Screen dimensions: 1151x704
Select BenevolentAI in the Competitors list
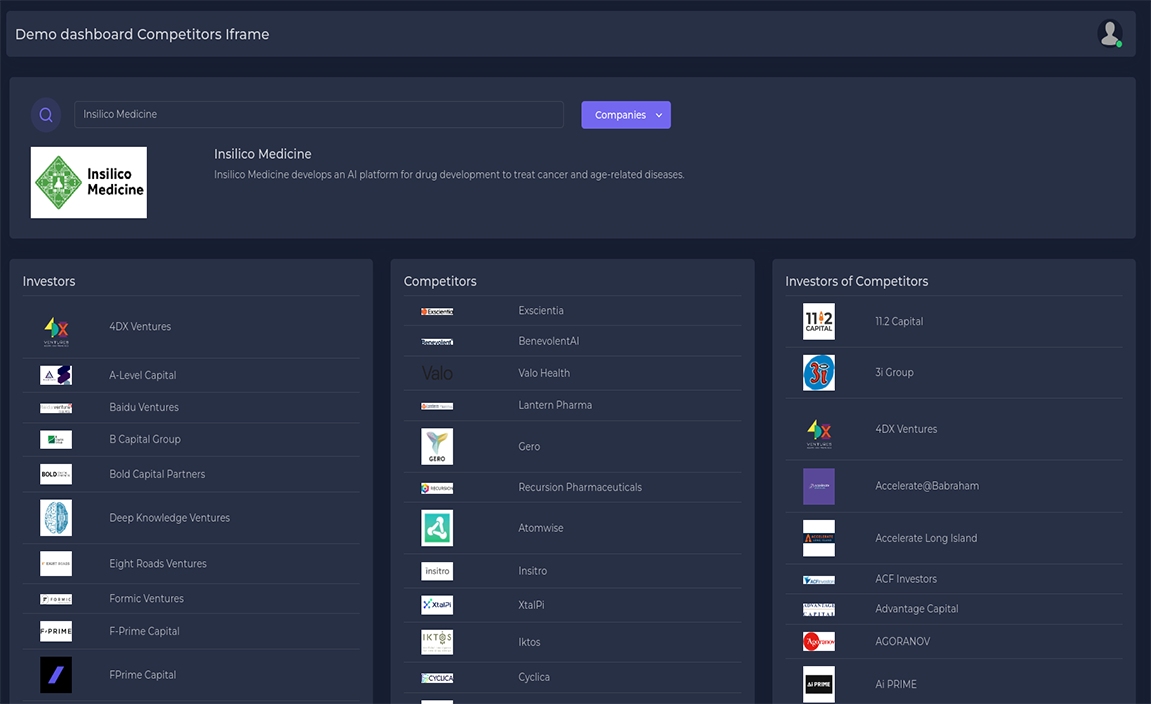(x=548, y=341)
